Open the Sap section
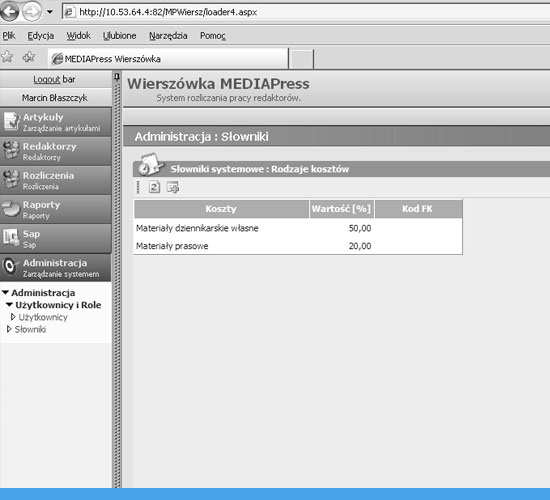 (x=56, y=238)
